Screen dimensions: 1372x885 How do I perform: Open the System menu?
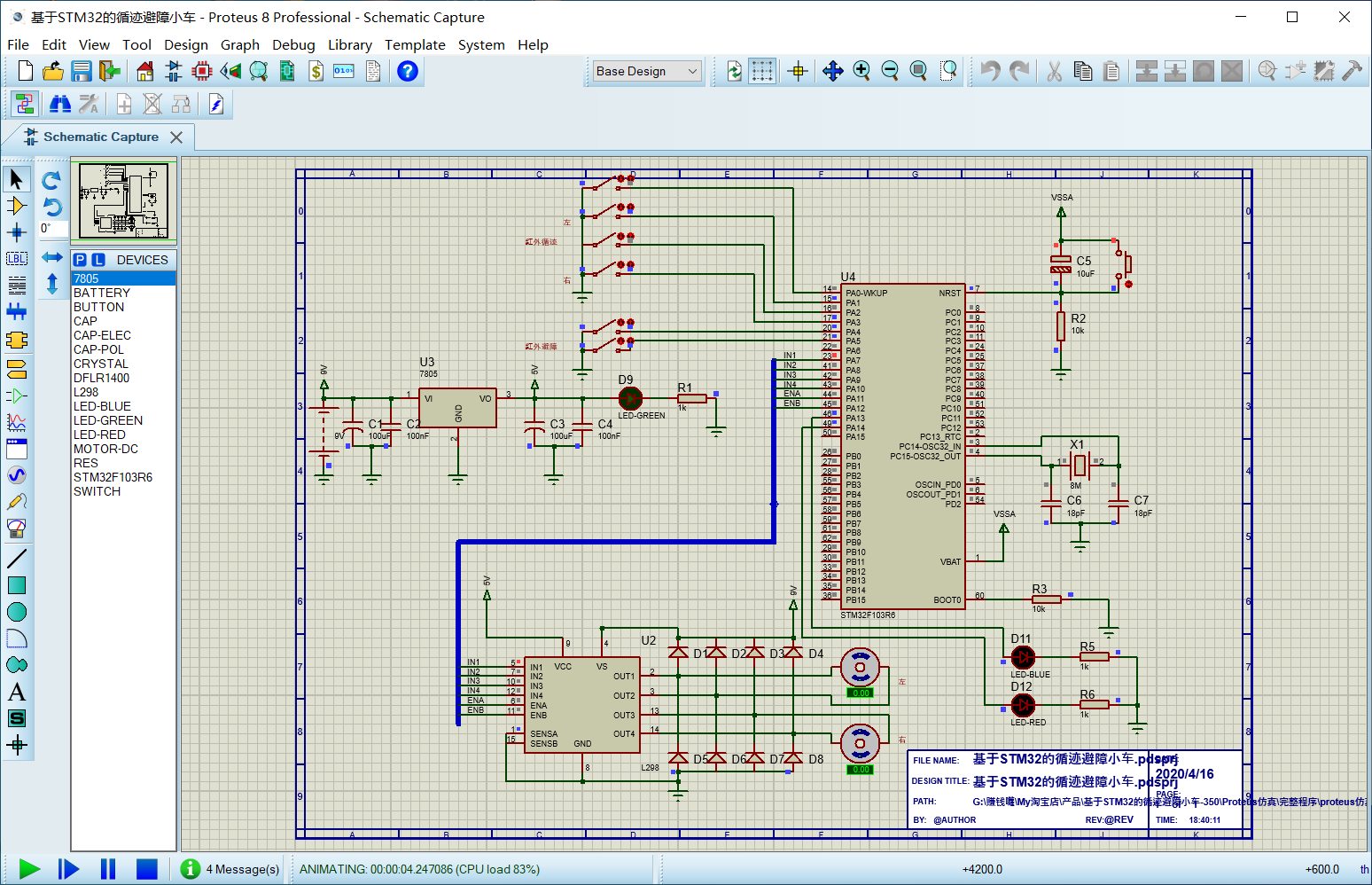pyautogui.click(x=481, y=44)
